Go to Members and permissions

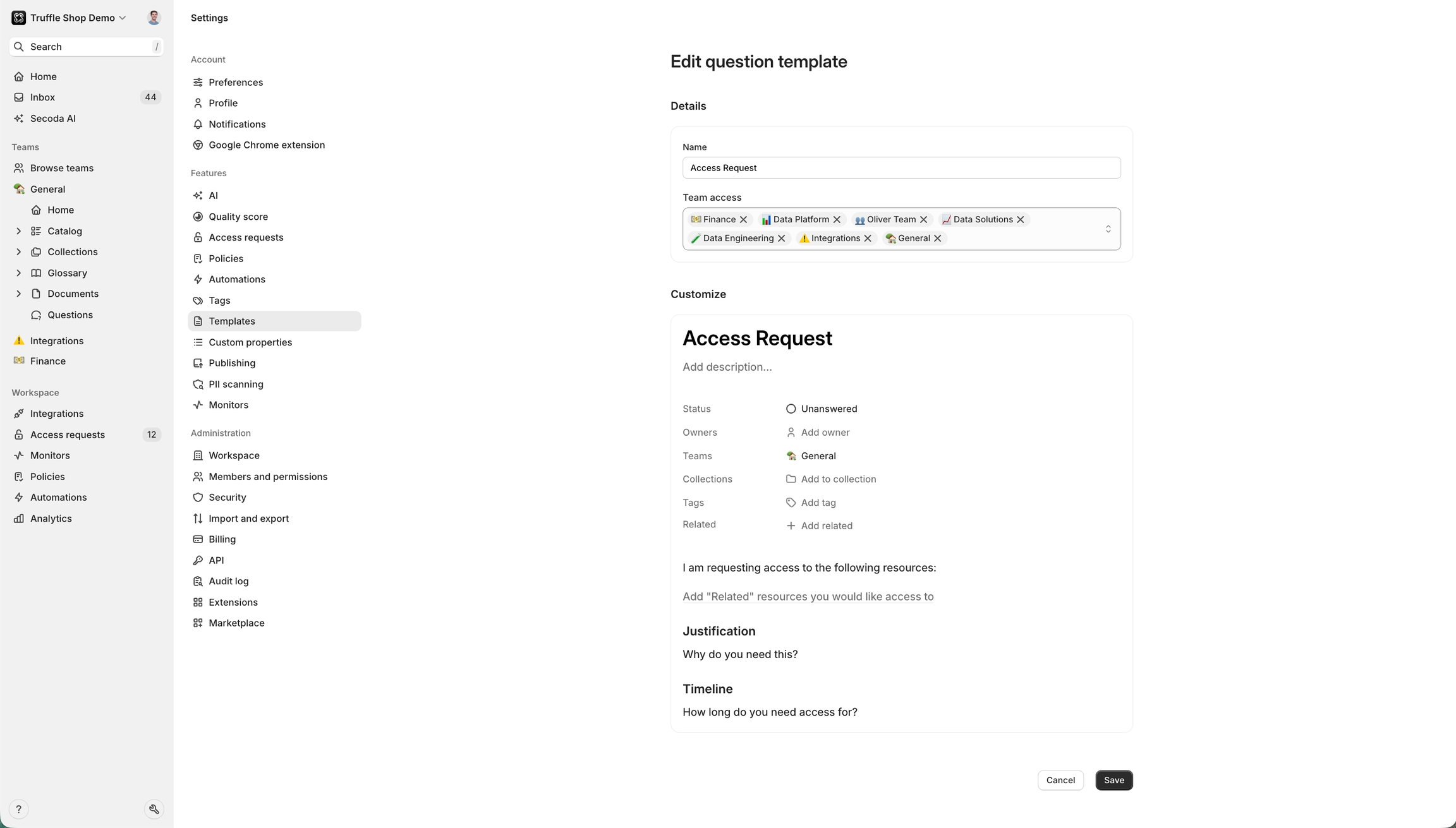click(x=267, y=477)
